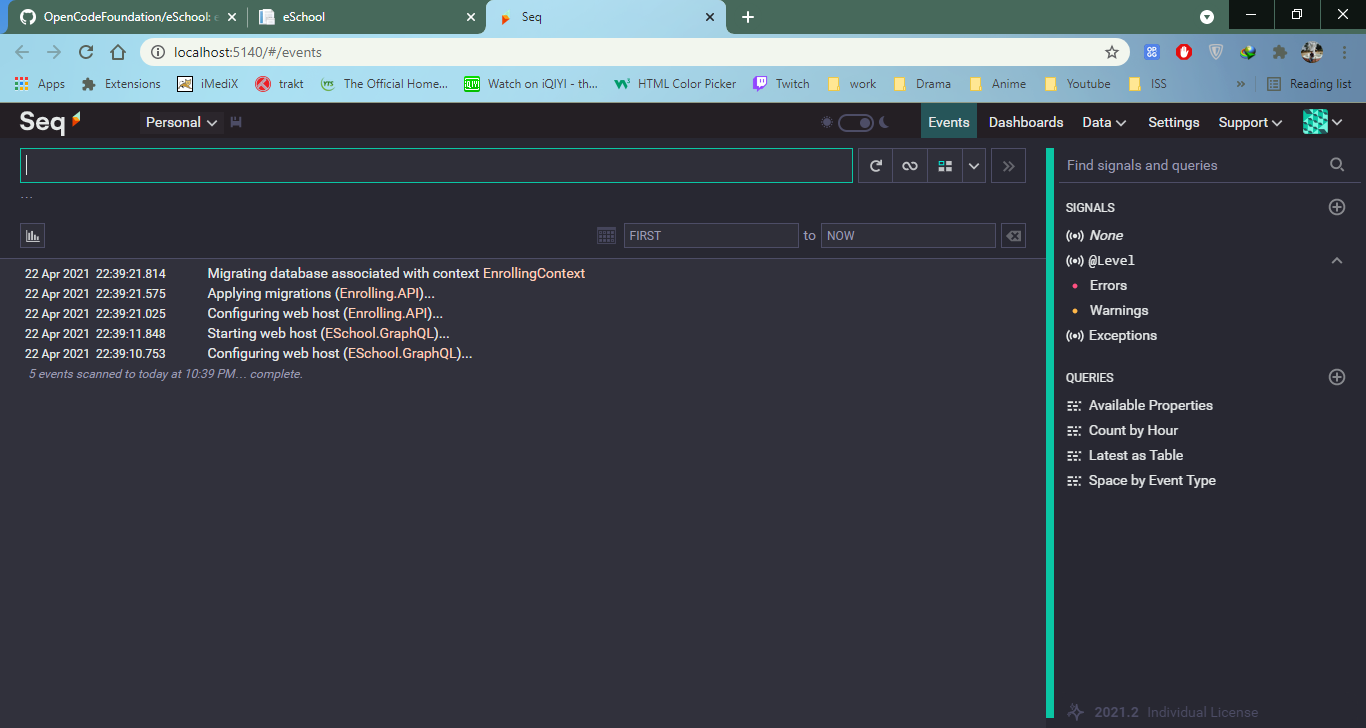The width and height of the screenshot is (1366, 728).
Task: Open the Settings menu
Action: 1173,121
